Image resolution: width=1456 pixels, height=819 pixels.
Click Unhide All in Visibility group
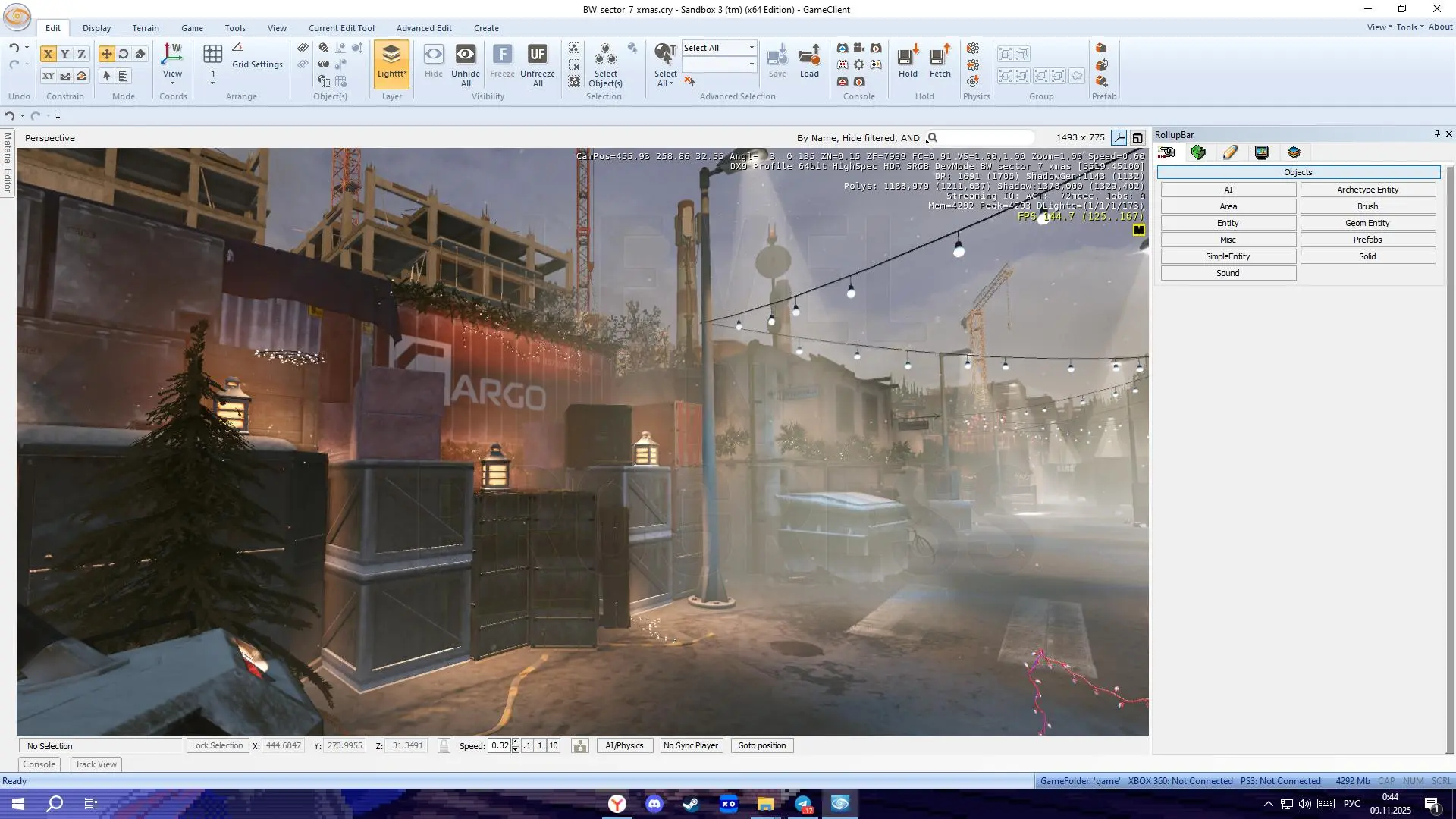click(x=466, y=64)
